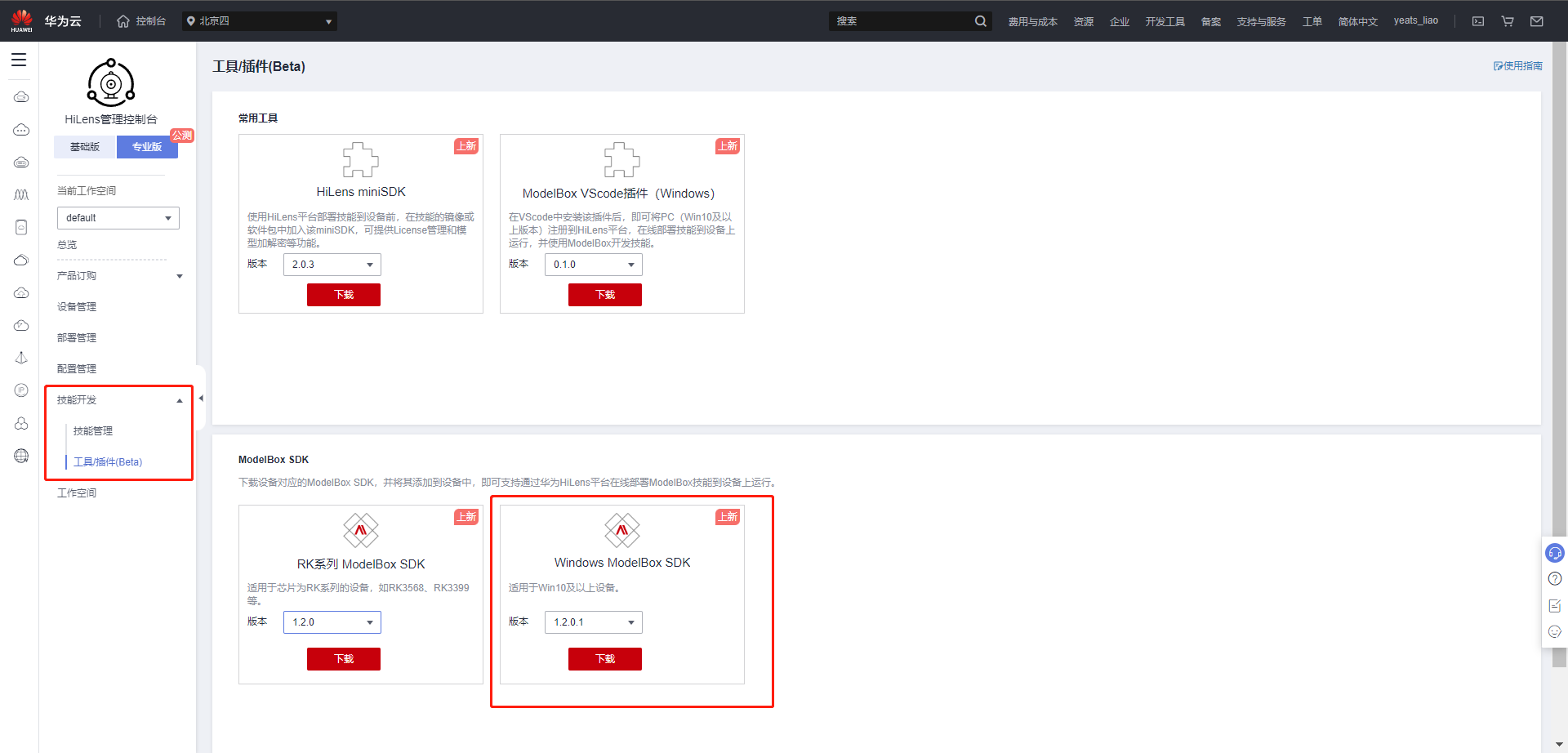Open the feedback note icon on right

click(x=1555, y=605)
